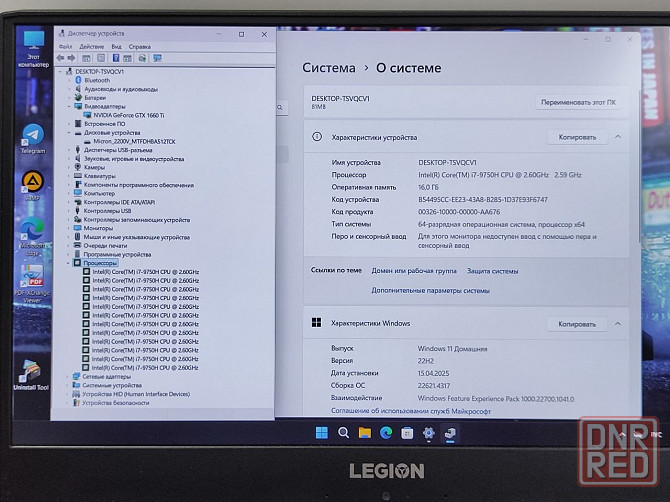Collapse the Дисковые устройства category
This screenshot has height=502, width=670.
click(69, 132)
